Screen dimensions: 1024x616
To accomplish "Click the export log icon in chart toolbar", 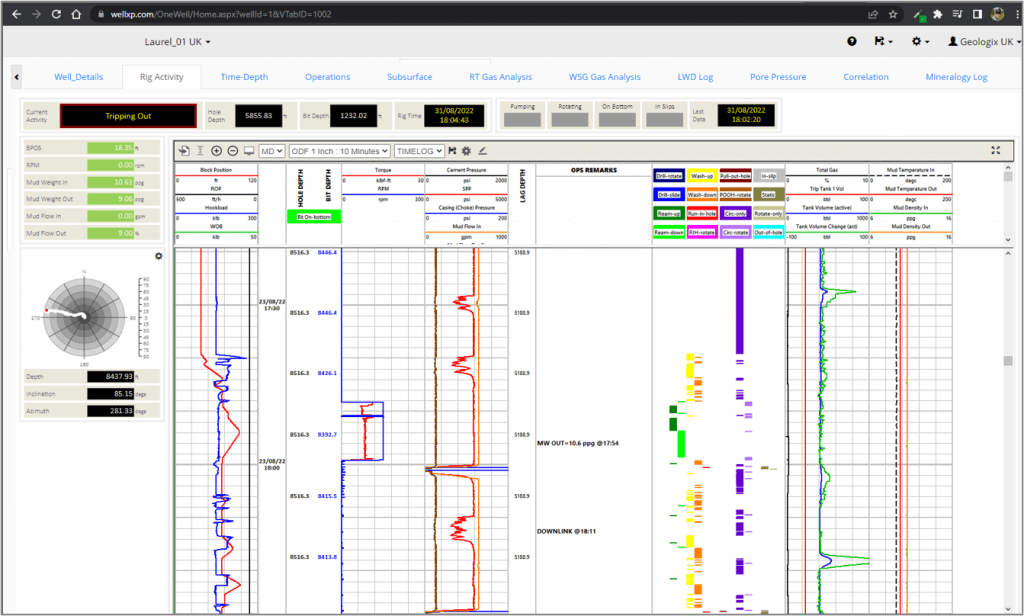I will click(184, 151).
